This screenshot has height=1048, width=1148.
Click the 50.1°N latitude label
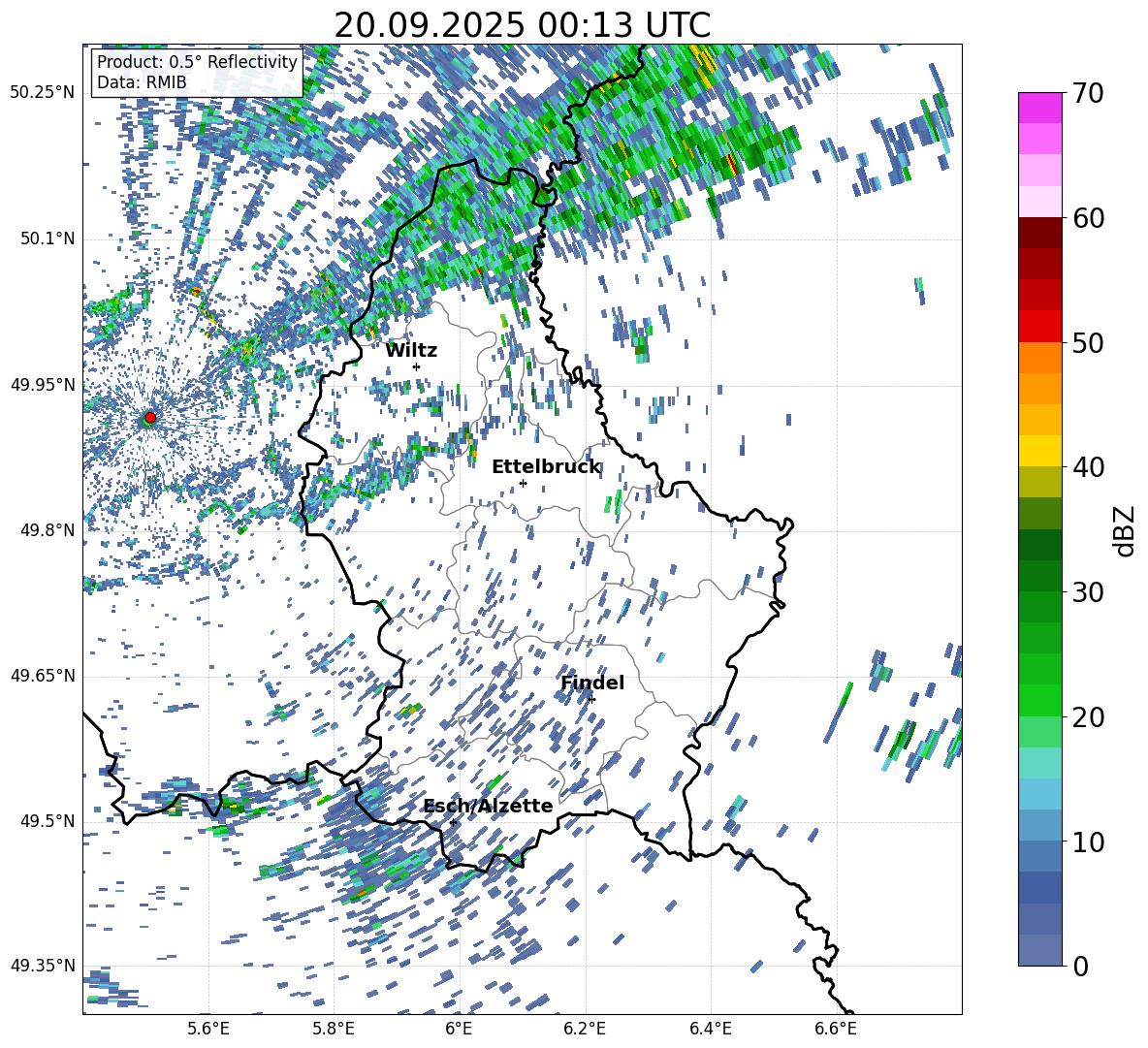point(47,238)
